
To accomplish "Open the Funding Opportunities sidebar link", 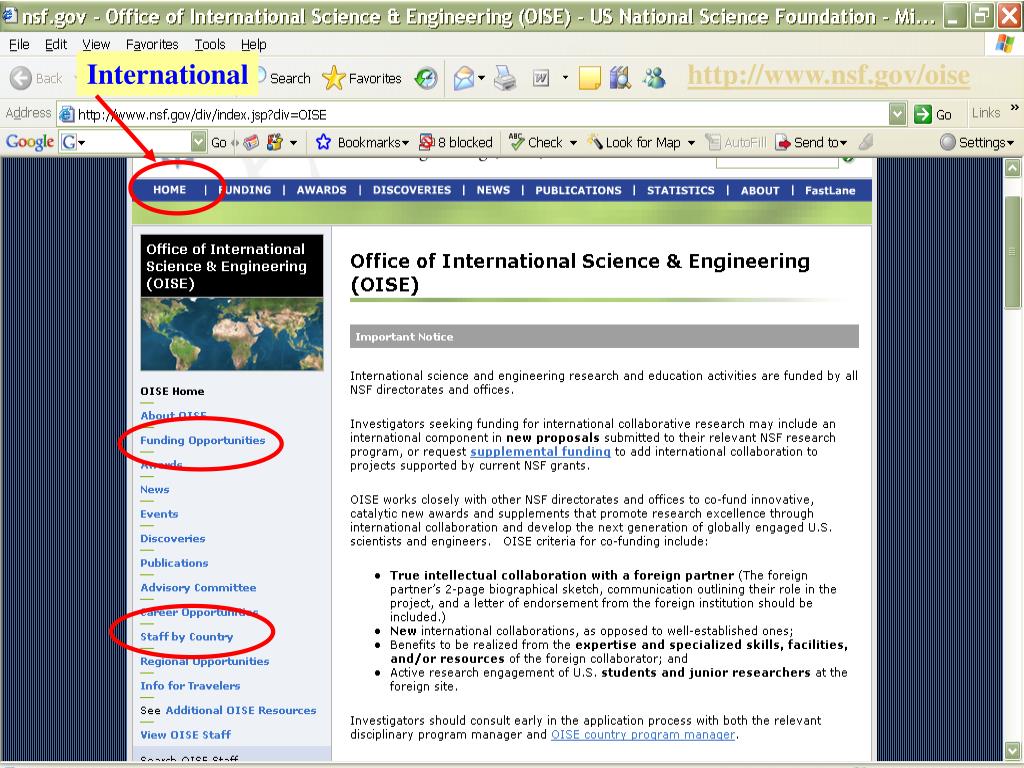I will (202, 440).
